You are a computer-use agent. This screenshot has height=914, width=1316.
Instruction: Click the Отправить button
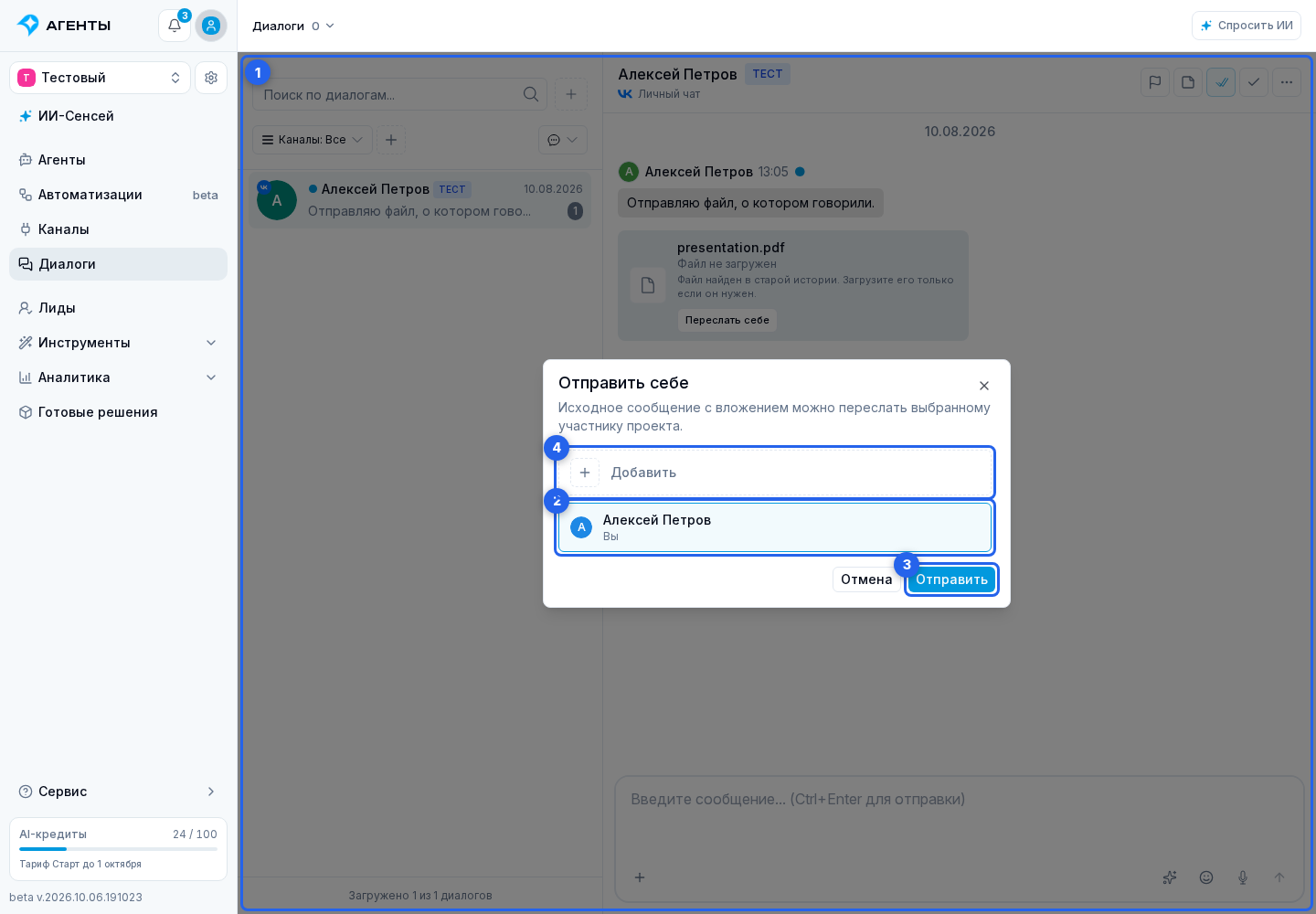[951, 579]
